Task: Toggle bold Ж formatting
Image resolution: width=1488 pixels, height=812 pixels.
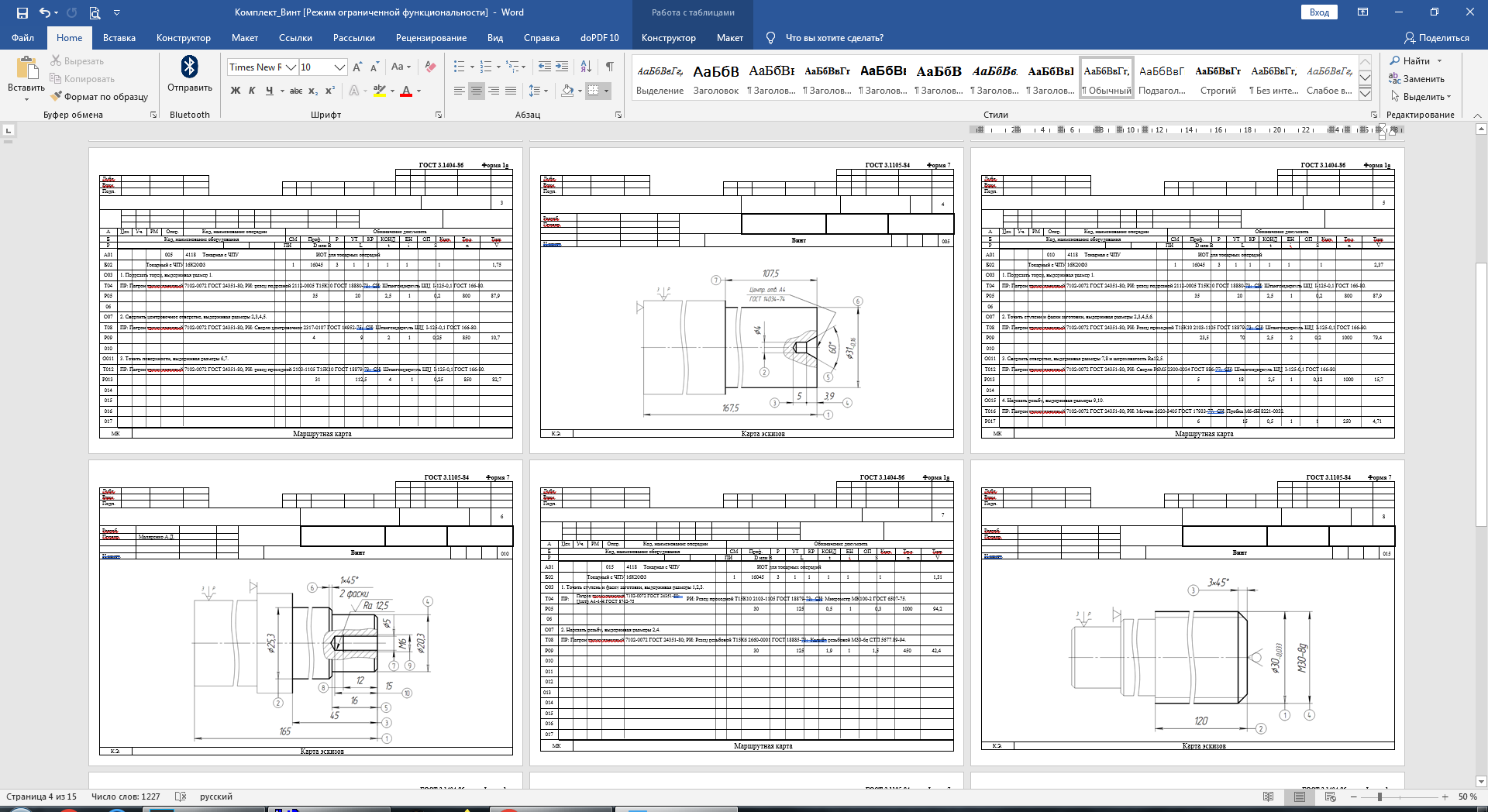Action: coord(236,91)
